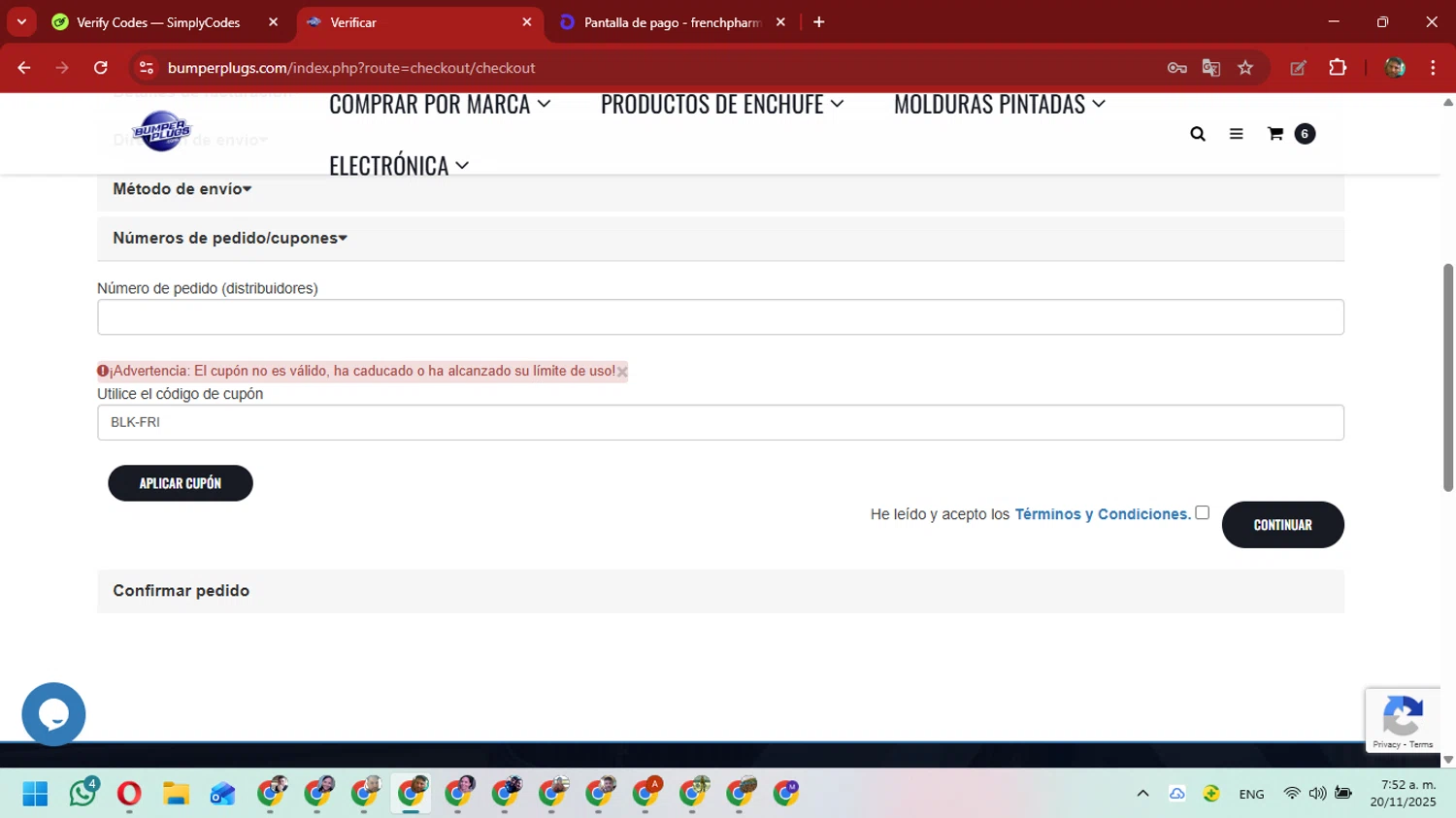Dismiss the coupon warning with the x icon
Viewport: 1456px width, 818px height.
tap(622, 372)
